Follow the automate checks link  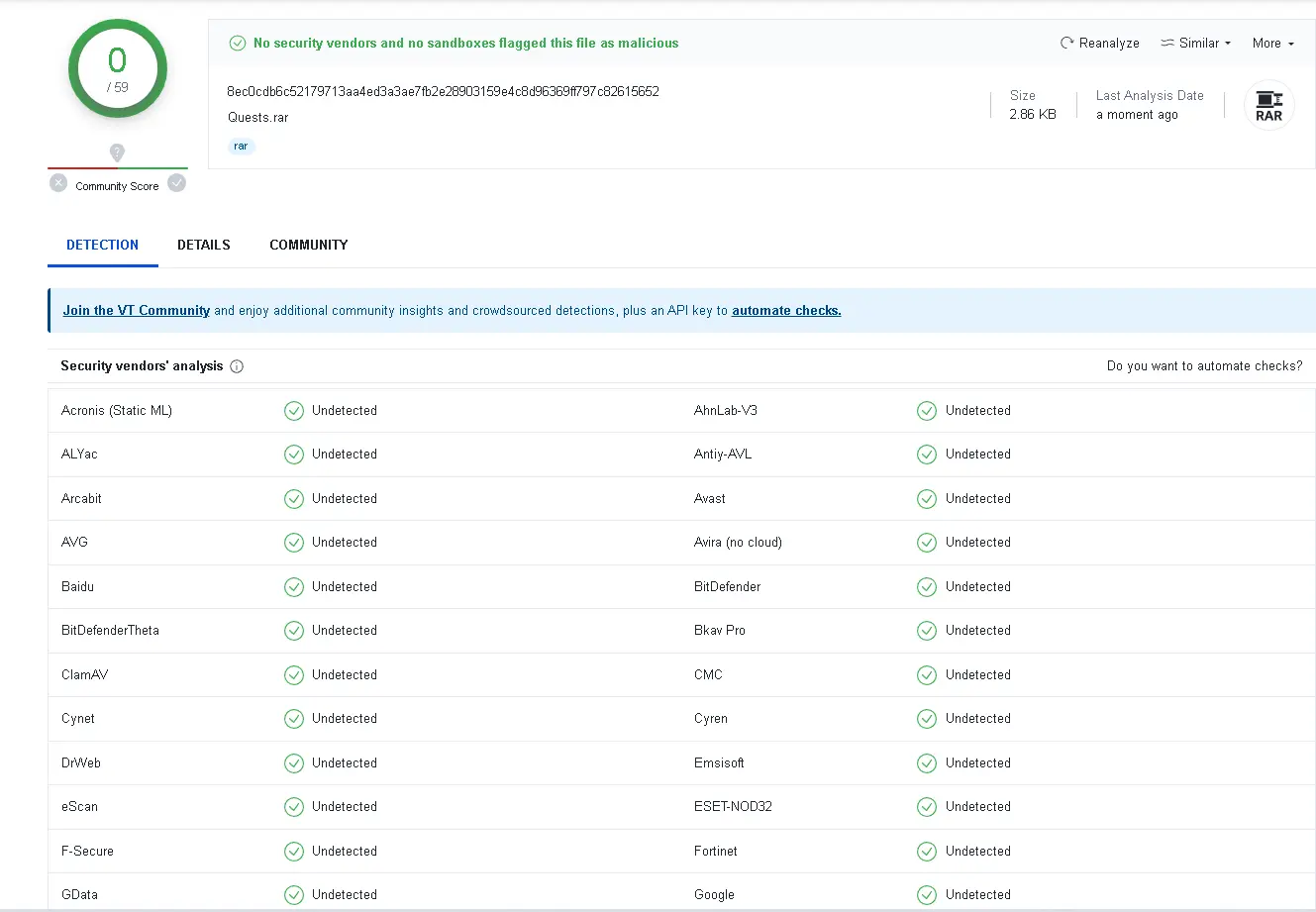point(786,310)
